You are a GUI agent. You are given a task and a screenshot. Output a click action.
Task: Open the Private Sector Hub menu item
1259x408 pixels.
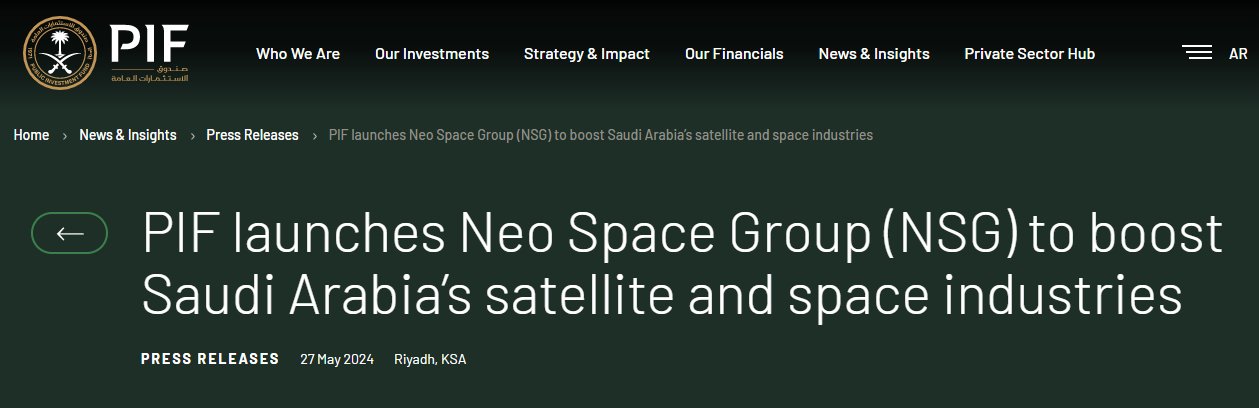point(1029,54)
